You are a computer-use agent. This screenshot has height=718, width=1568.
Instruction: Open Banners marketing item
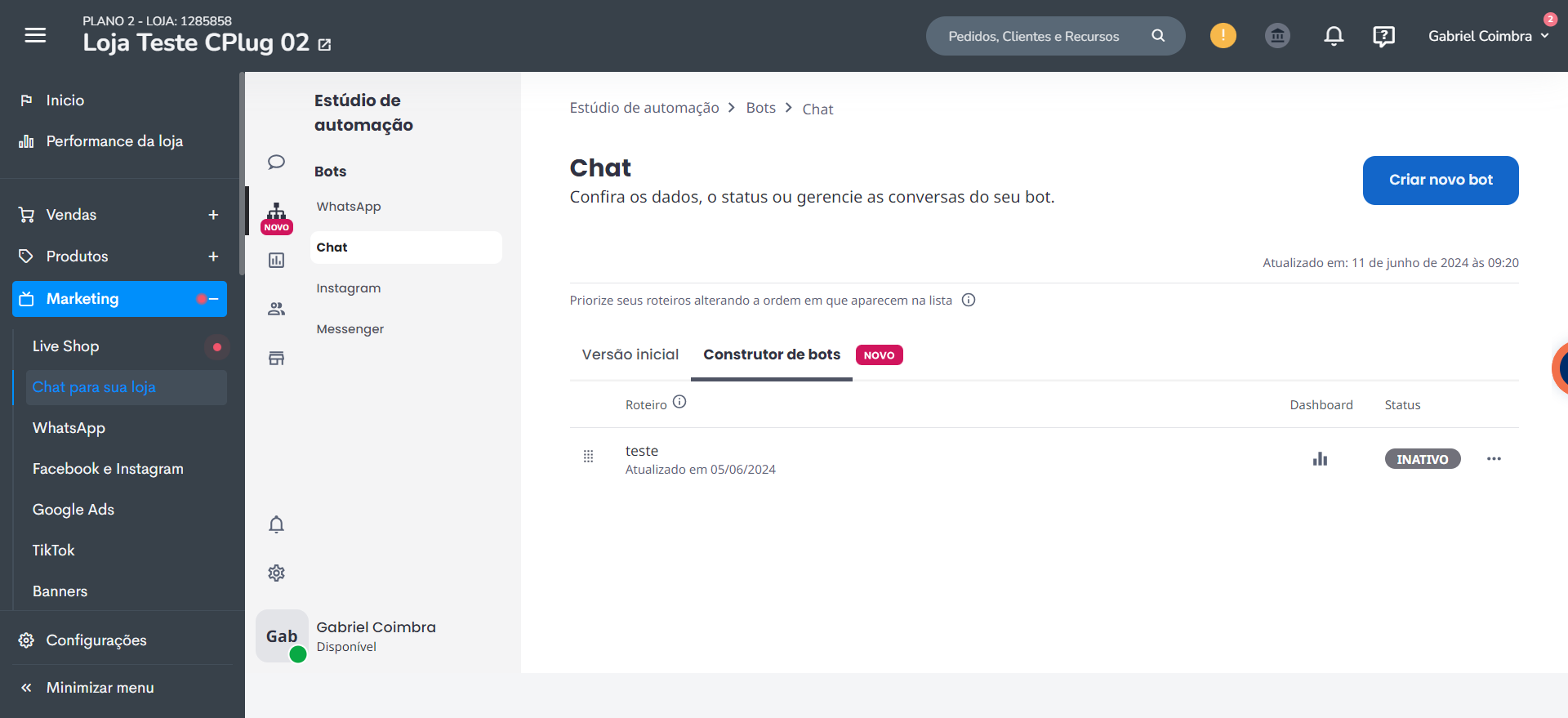pyautogui.click(x=60, y=591)
